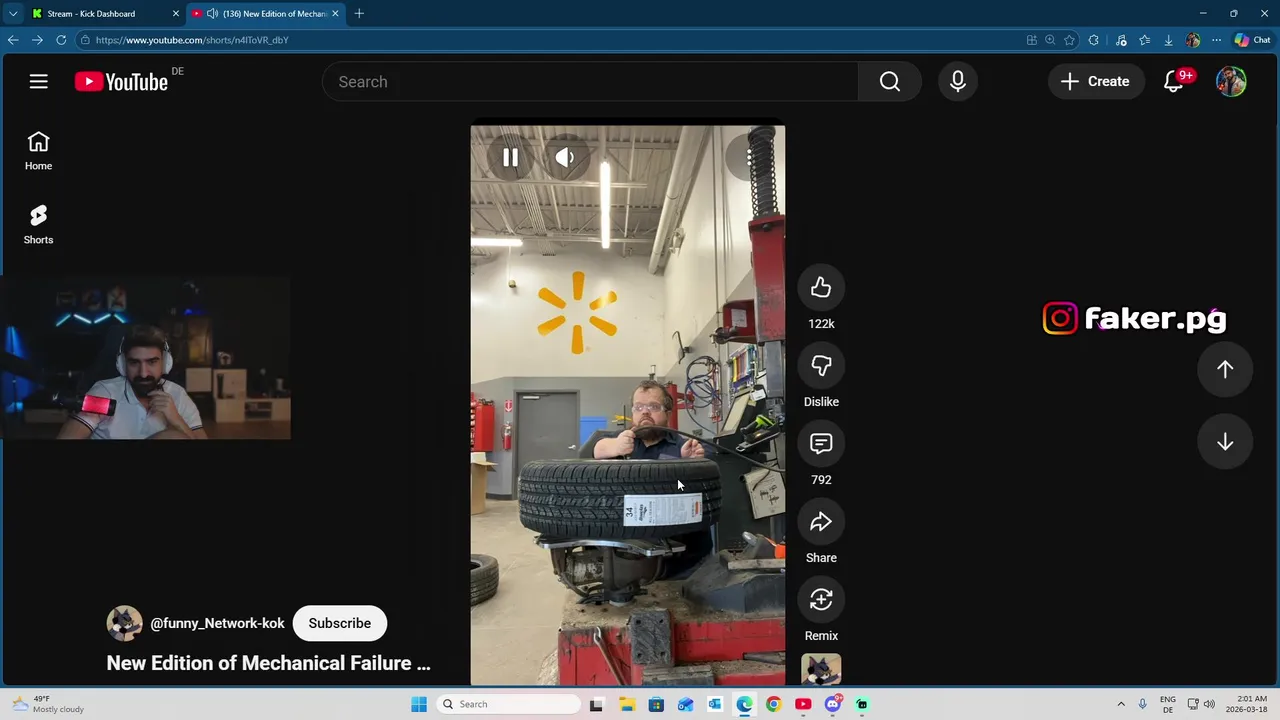The width and height of the screenshot is (1280, 720).
Task: Open channel avatar of funny_Network-kok
Action: 124,623
